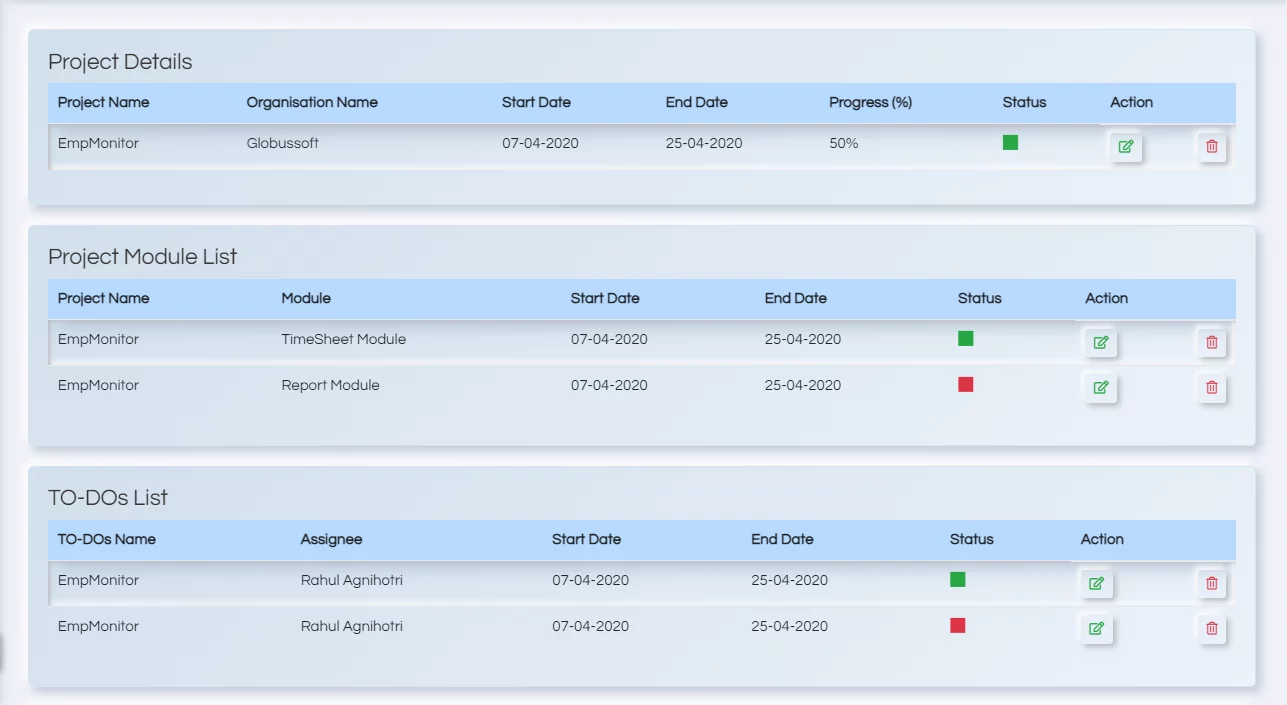Click the green status square of TimeSheet Module
This screenshot has height=705, width=1287.
point(965,339)
